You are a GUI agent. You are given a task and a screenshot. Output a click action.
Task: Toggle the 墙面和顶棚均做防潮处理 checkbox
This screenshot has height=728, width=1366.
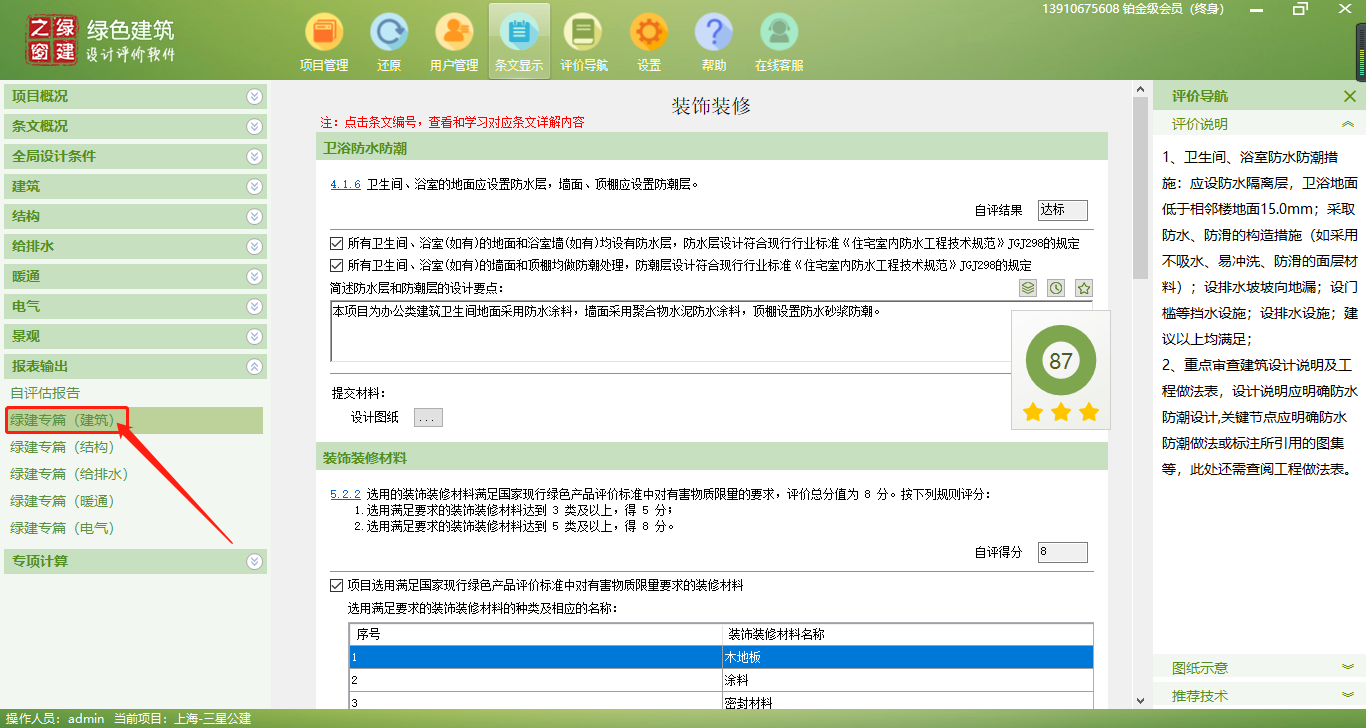tap(336, 265)
